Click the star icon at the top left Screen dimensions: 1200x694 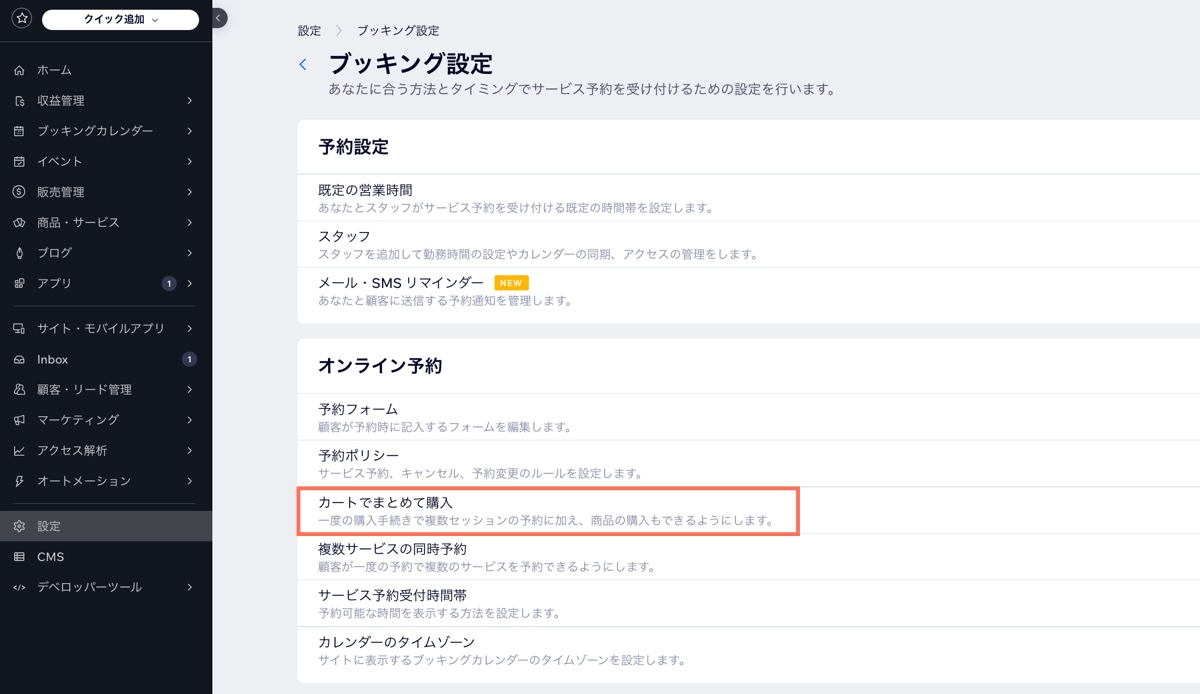(x=20, y=18)
